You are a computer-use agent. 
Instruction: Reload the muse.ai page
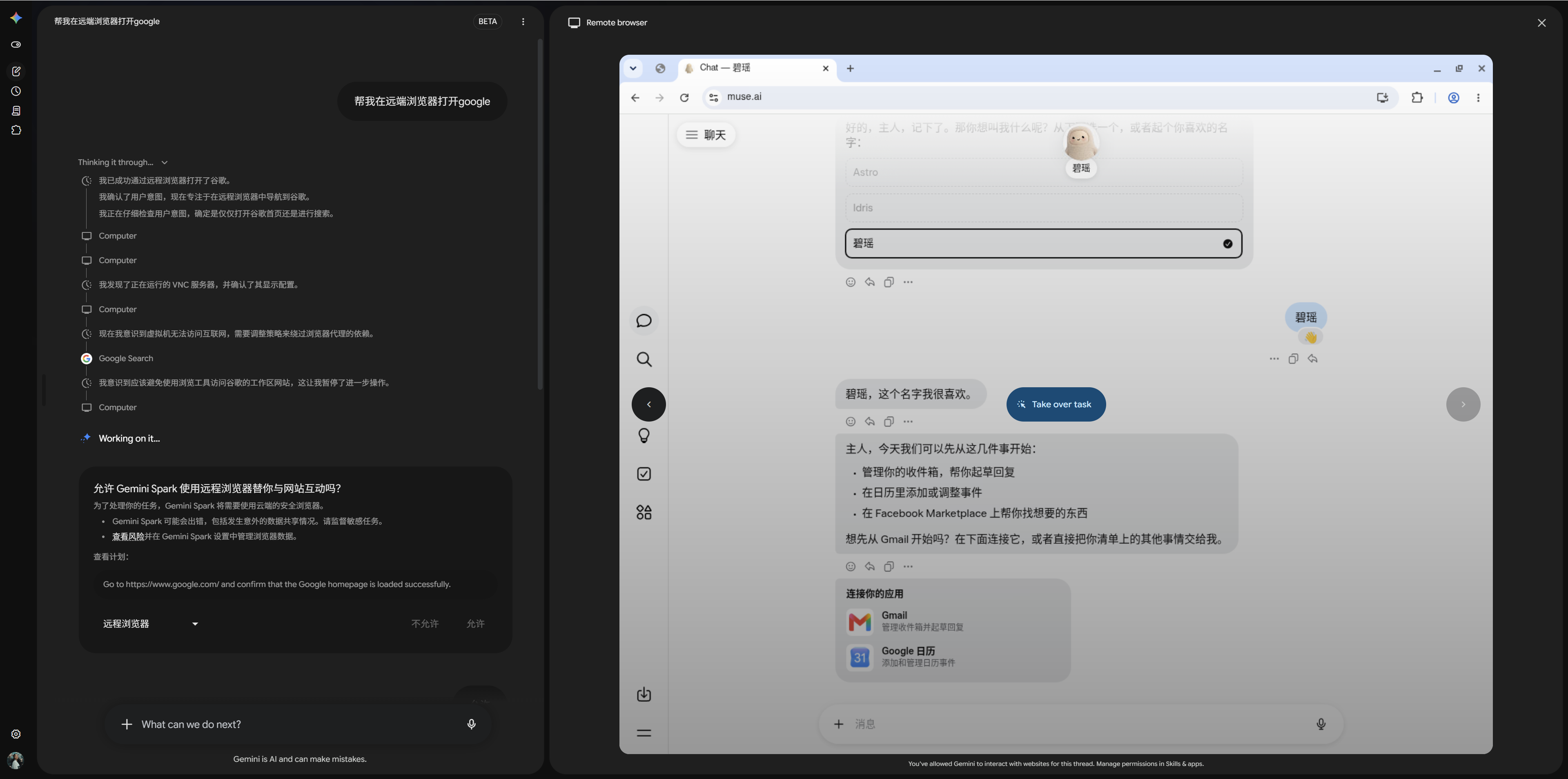[684, 98]
